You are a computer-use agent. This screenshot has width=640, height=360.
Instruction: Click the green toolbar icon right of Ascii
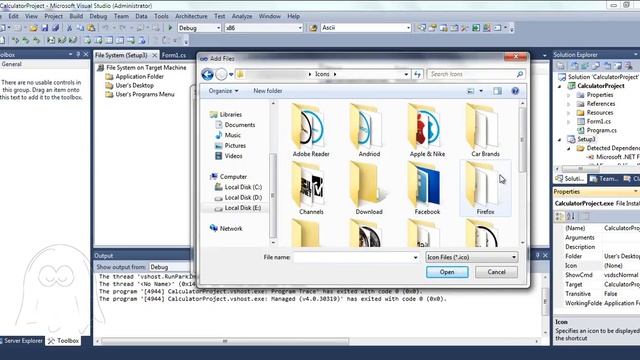(x=476, y=28)
